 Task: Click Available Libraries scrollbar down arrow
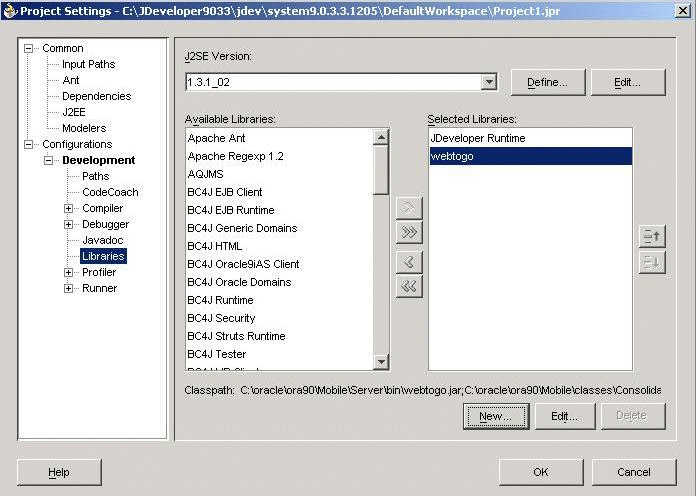tap(381, 361)
